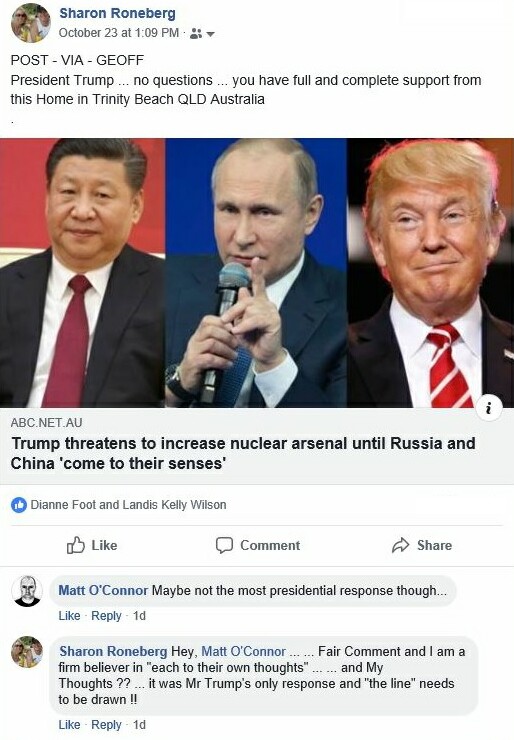
Task: Open Sharon Roneberg's profile picture at post top
Action: tap(30, 23)
